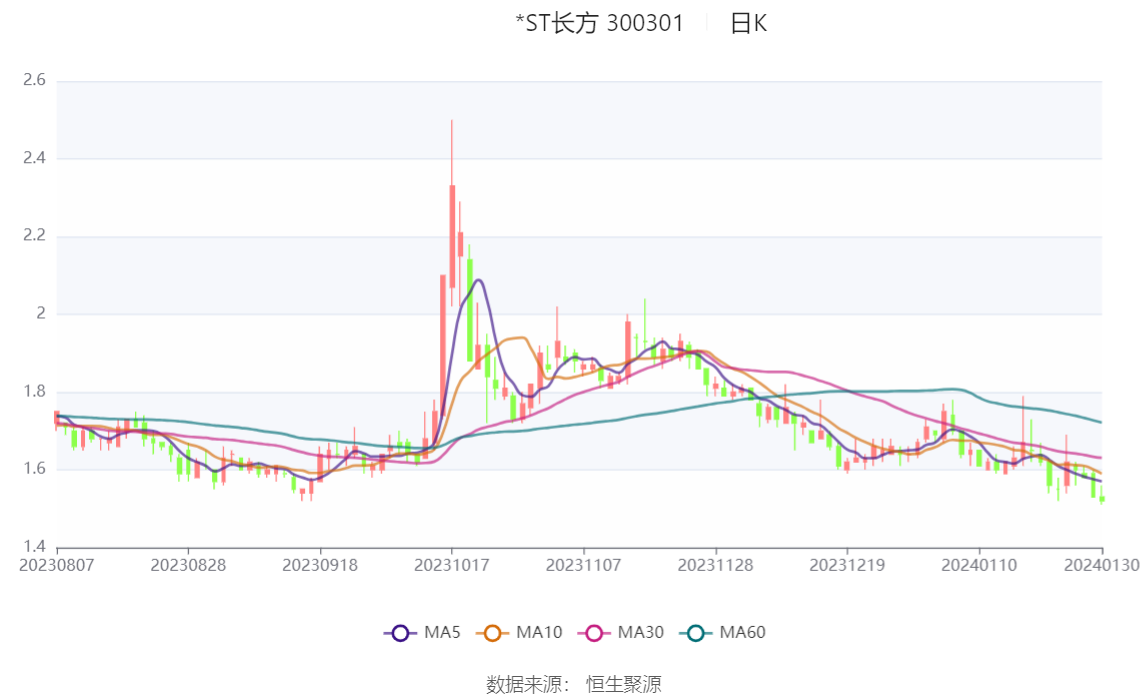The image size is (1148, 699).
Task: Click the x-axis date label 20240110
Action: (x=979, y=566)
